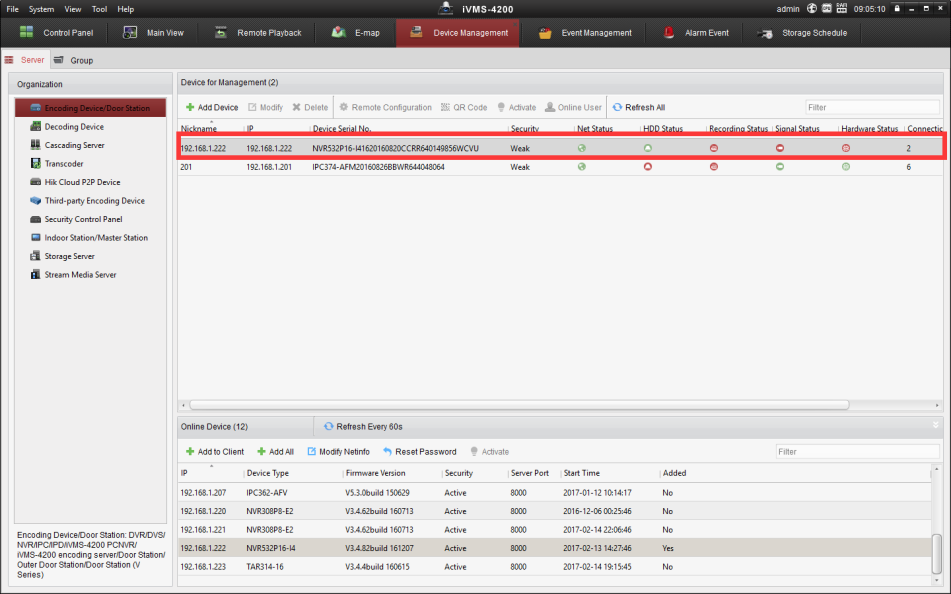This screenshot has height=594, width=951.
Task: Click the Refresh Every 60s icon
Action: click(x=328, y=426)
